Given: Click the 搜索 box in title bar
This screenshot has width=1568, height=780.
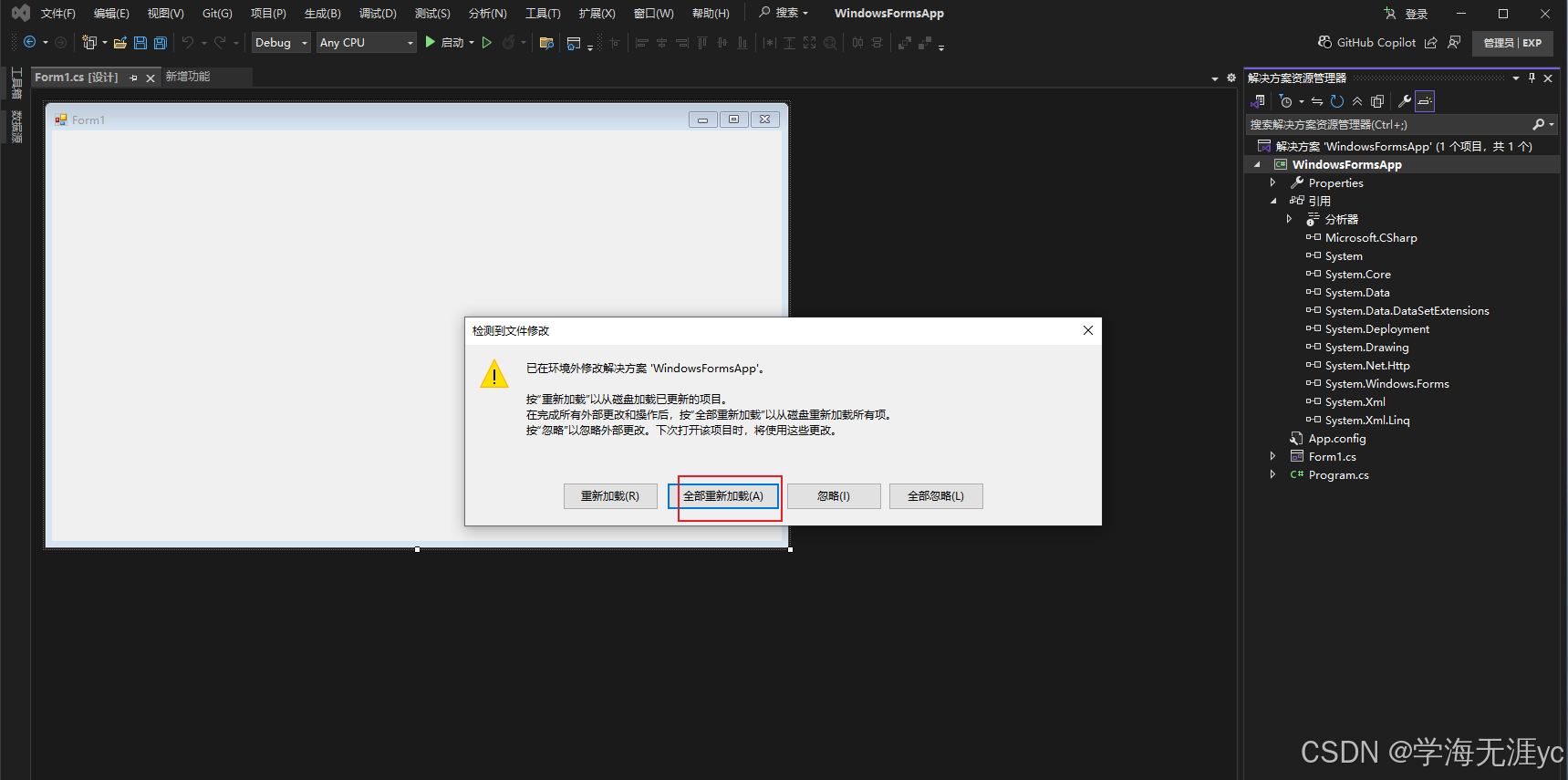Looking at the screenshot, I should tap(784, 13).
